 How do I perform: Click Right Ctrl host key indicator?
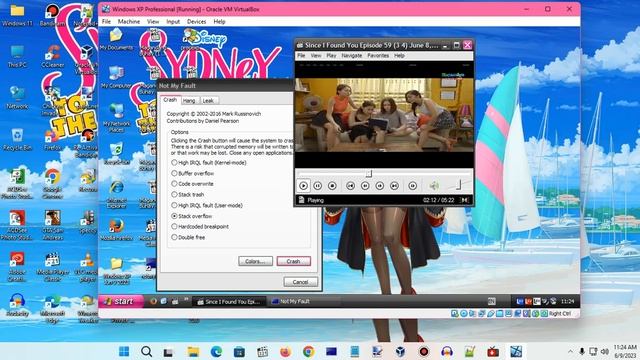tap(560, 313)
